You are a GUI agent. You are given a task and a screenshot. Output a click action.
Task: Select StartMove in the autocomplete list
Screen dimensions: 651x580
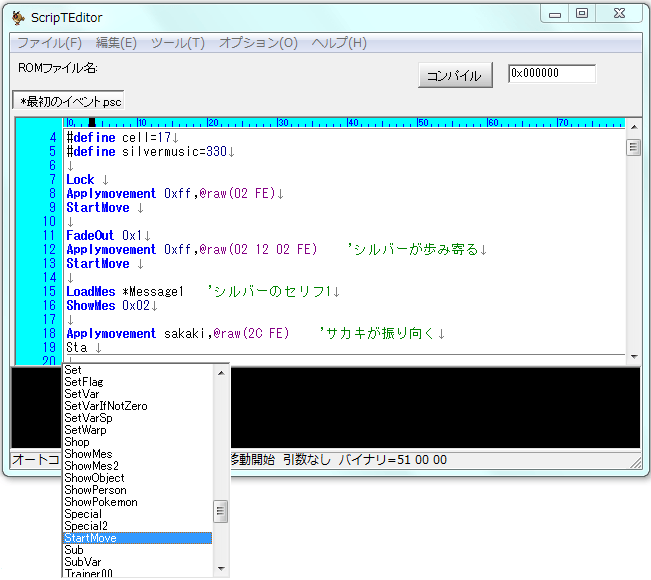[138, 538]
